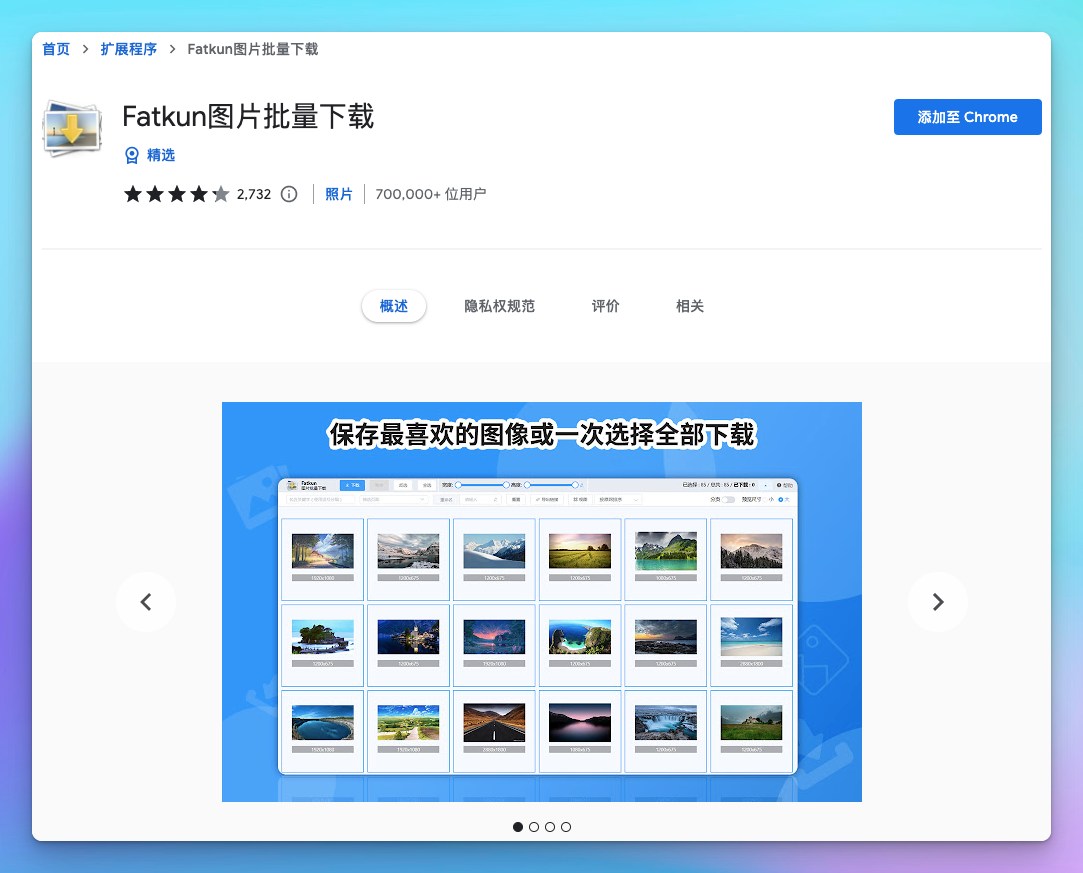Screen dimensions: 1083x873
Task: Click the 添加至 Chrome button
Action: click(x=968, y=117)
